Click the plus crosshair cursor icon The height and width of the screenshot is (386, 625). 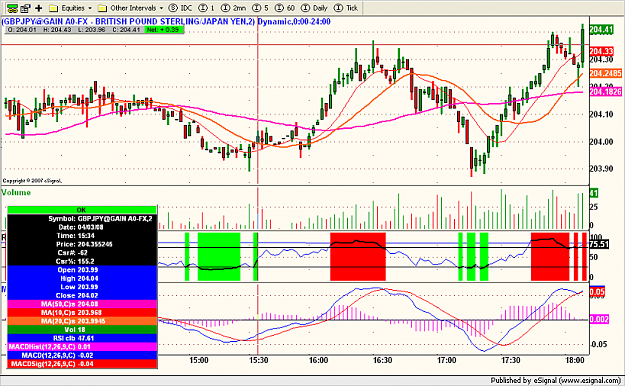[39, 8]
